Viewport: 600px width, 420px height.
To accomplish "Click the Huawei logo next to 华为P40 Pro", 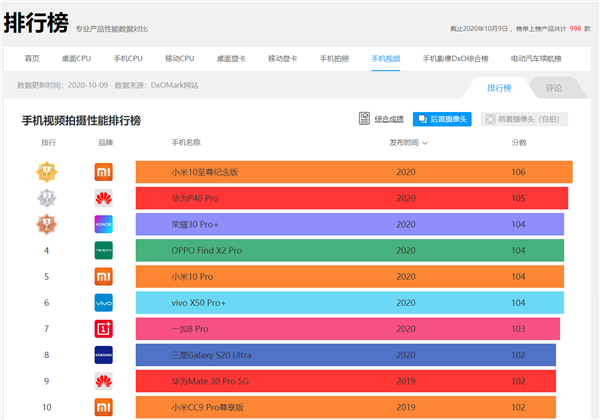I will point(104,198).
